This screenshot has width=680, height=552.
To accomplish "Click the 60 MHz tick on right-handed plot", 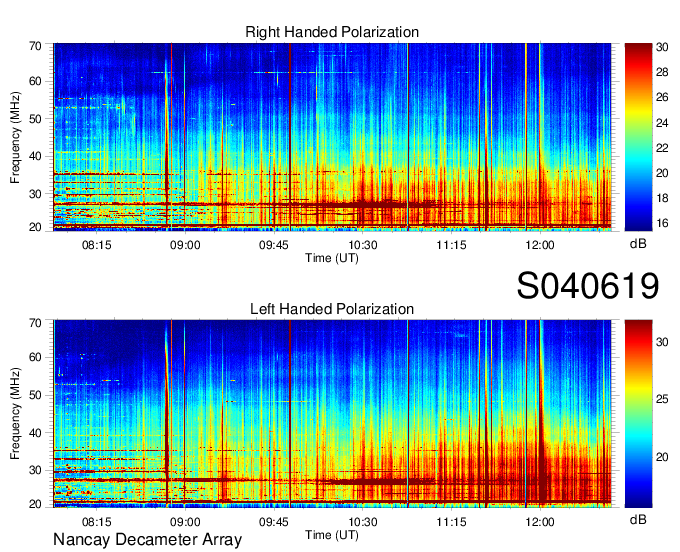I will tap(35, 81).
